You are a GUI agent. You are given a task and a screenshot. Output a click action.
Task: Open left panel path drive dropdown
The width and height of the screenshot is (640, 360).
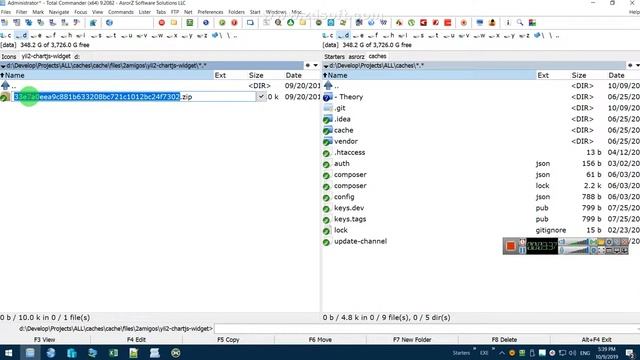(3, 66)
